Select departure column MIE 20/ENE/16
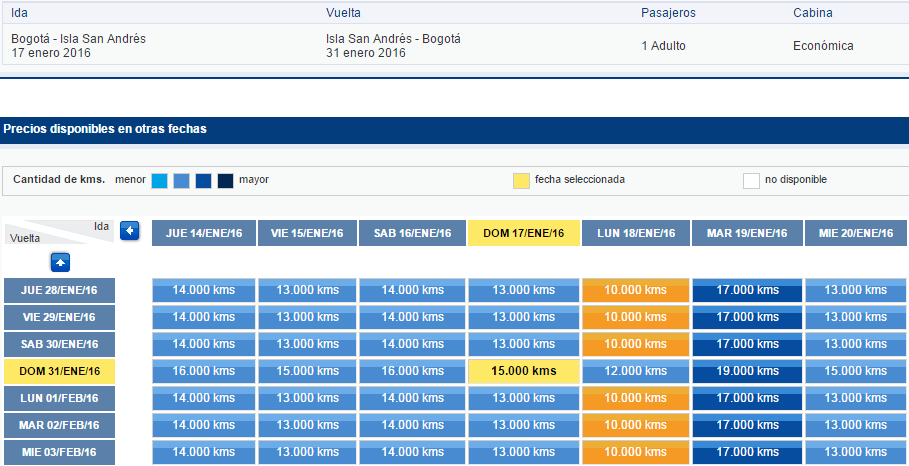 [x=856, y=233]
